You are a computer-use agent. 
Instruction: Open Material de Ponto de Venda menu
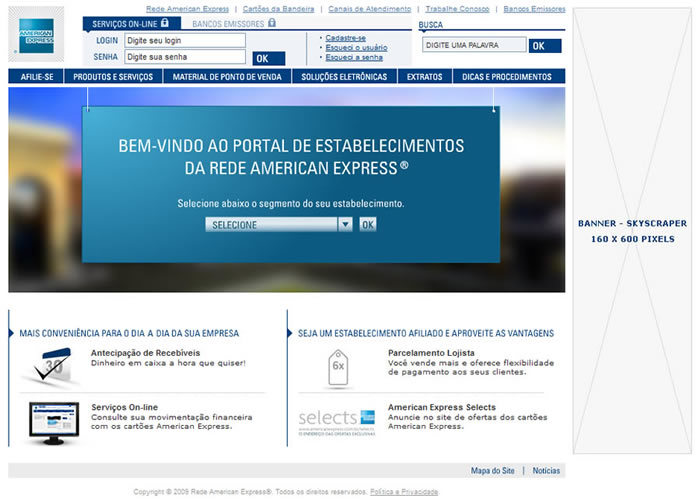tap(227, 77)
